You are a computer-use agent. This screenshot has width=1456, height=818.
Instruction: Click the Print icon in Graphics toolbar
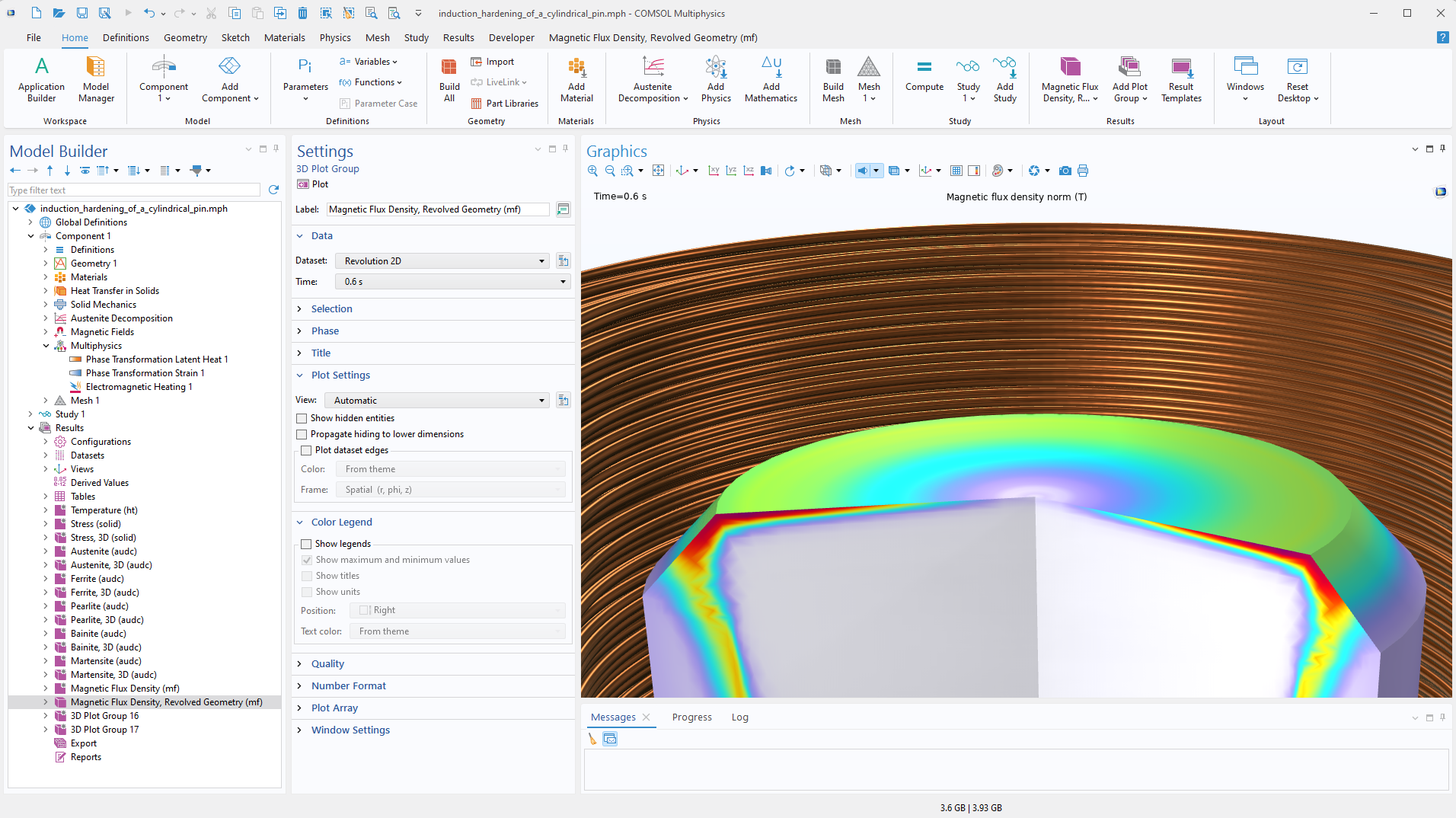coord(1083,171)
